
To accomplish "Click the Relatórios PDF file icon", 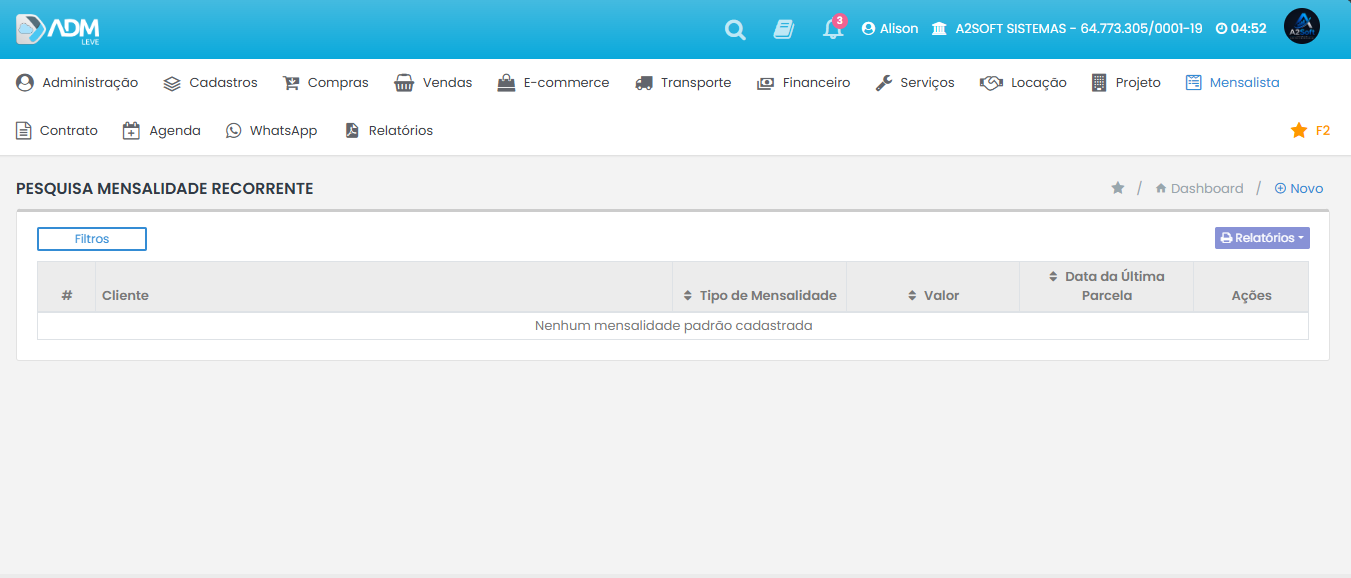I will click(352, 130).
